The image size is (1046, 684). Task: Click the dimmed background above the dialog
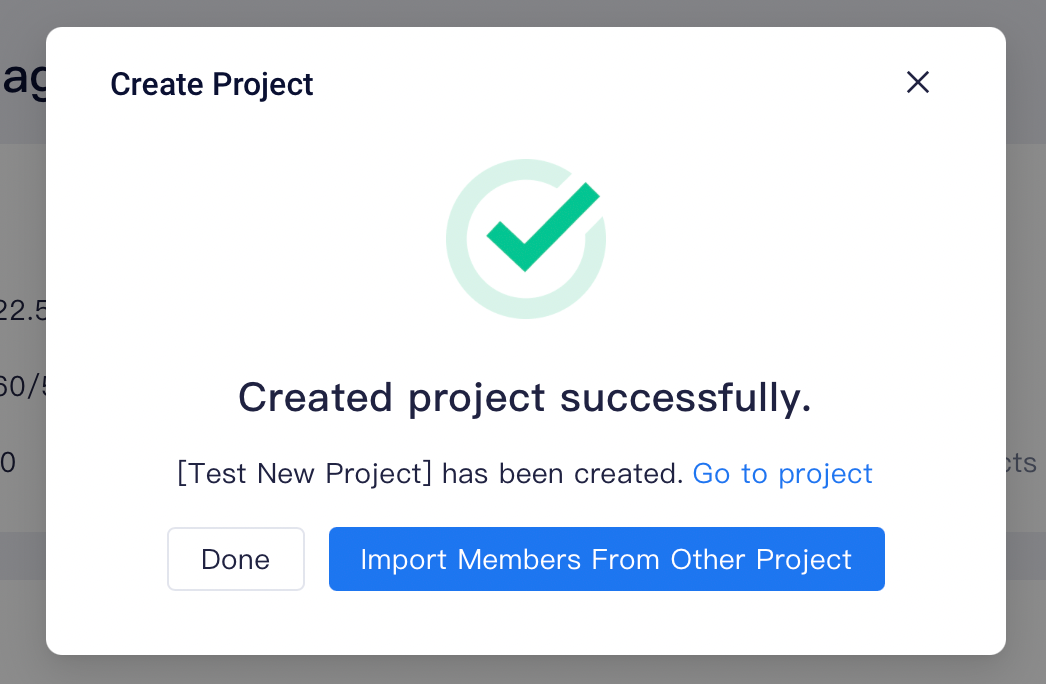[x=523, y=13]
